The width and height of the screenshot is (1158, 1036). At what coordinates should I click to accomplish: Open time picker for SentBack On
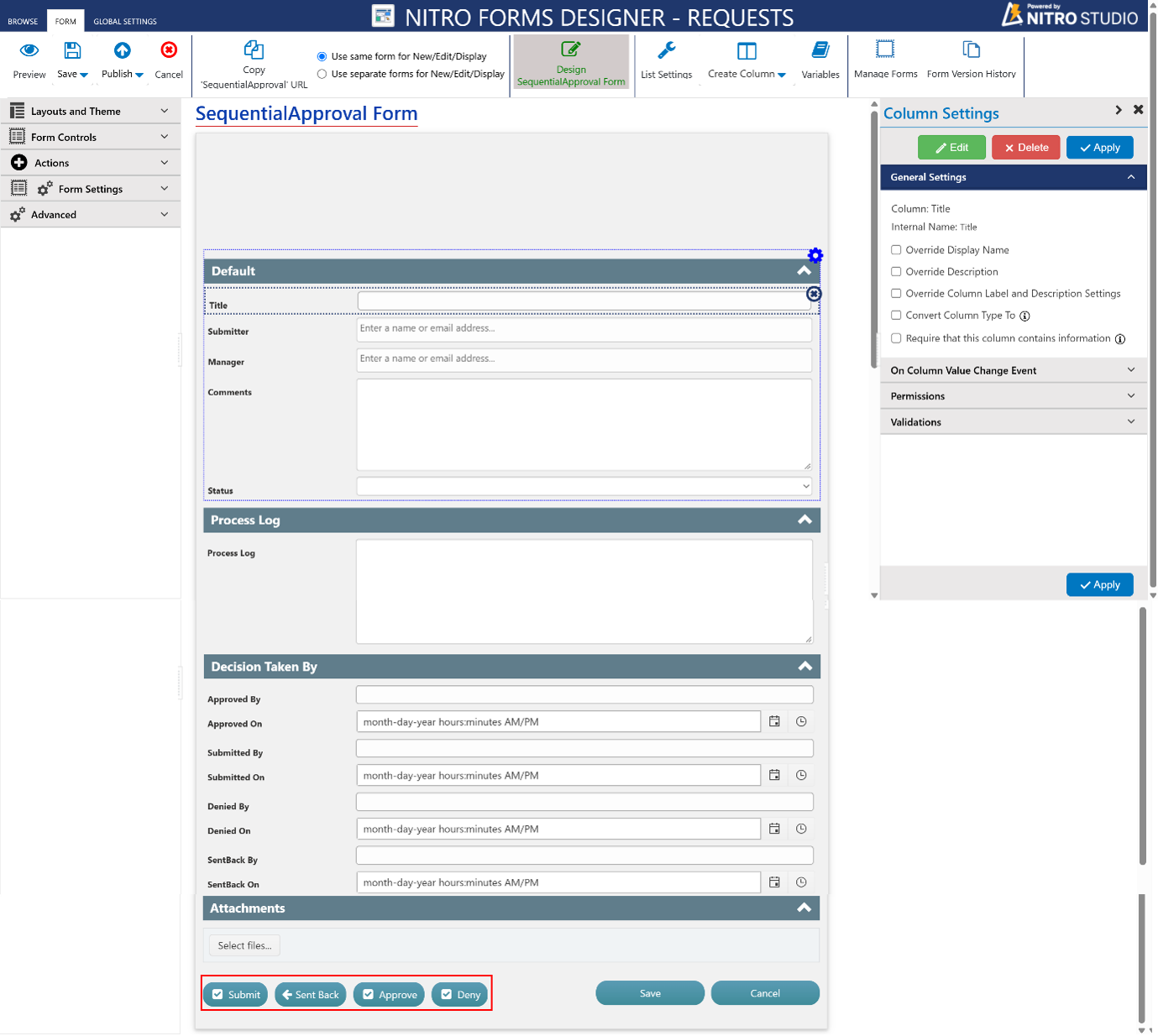click(801, 882)
